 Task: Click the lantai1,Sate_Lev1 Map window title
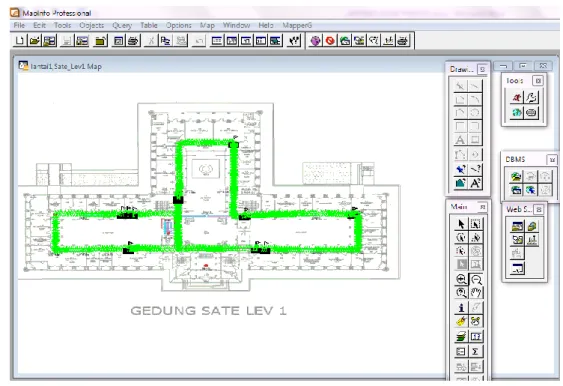point(66,66)
